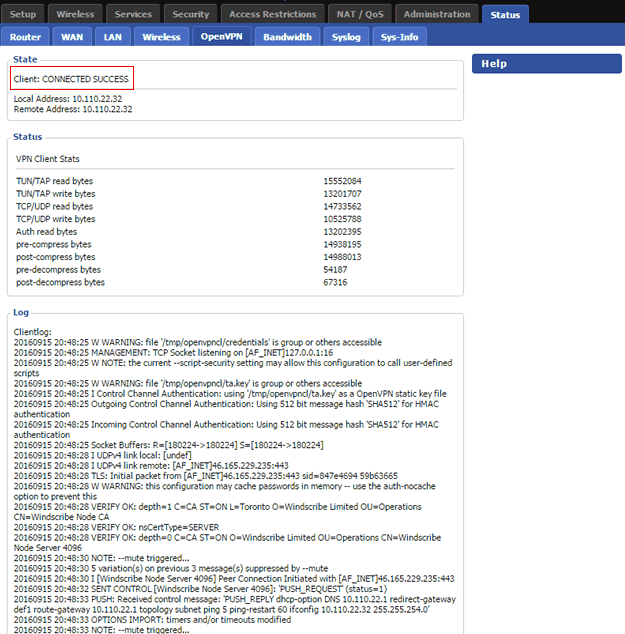Click the TUN/TAP write bytes label
Image resolution: width=625 pixels, height=634 pixels.
pos(56,194)
